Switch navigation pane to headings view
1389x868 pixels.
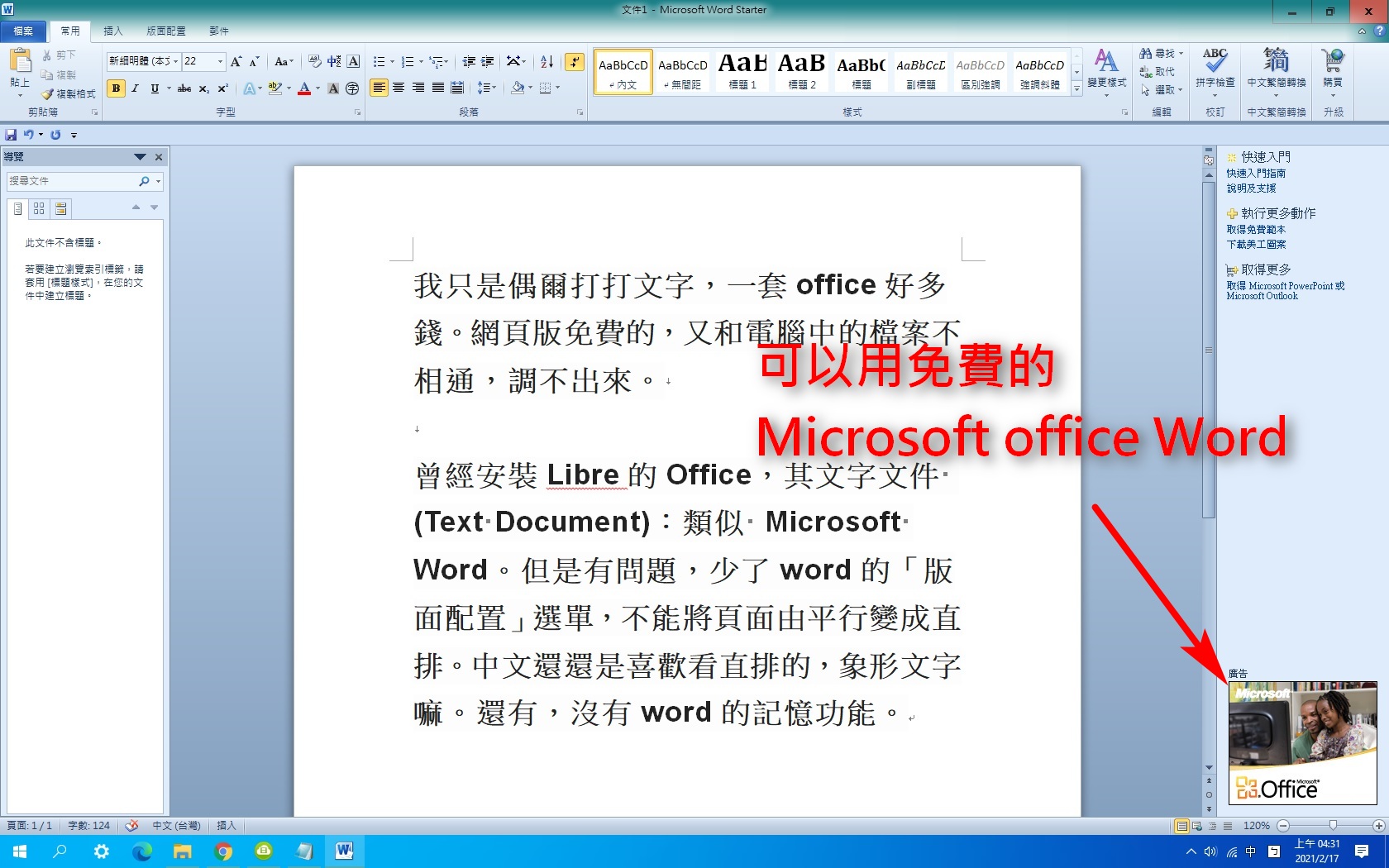17,209
